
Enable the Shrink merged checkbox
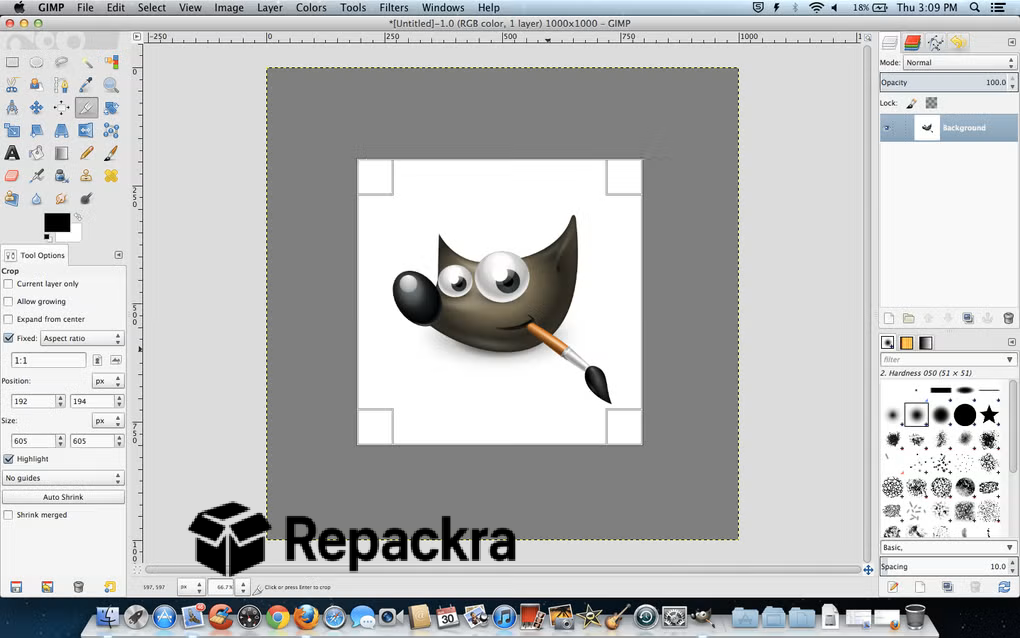point(8,515)
